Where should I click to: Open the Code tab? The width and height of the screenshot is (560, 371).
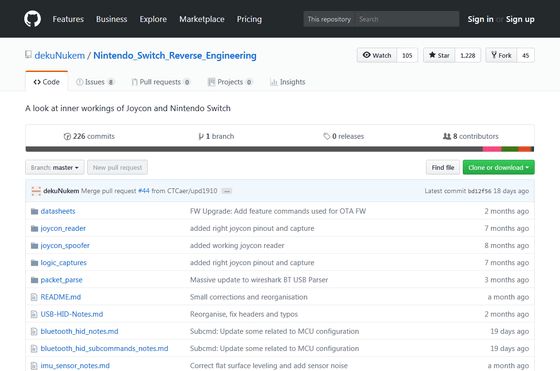click(x=46, y=82)
